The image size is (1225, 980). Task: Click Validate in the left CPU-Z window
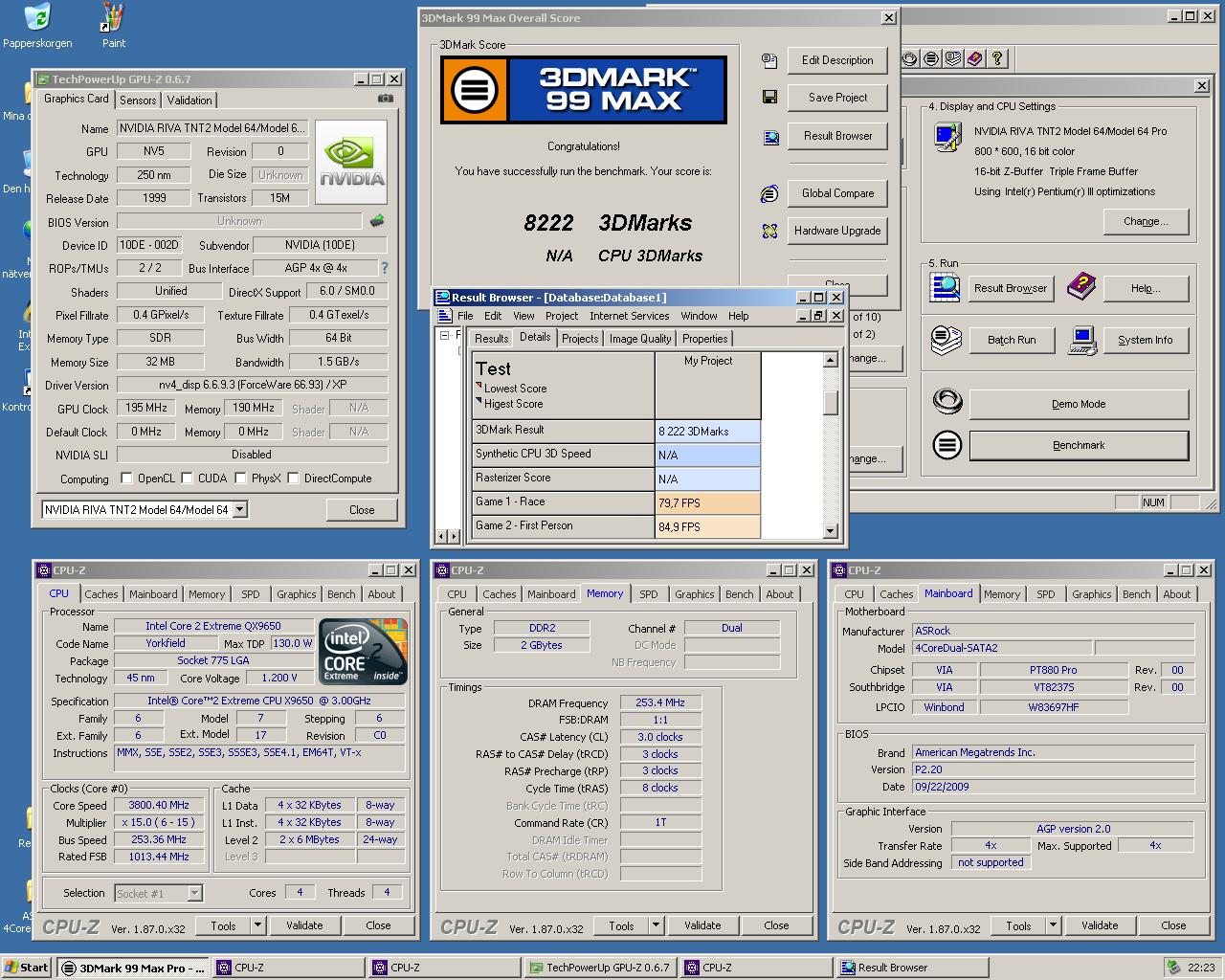click(x=304, y=925)
